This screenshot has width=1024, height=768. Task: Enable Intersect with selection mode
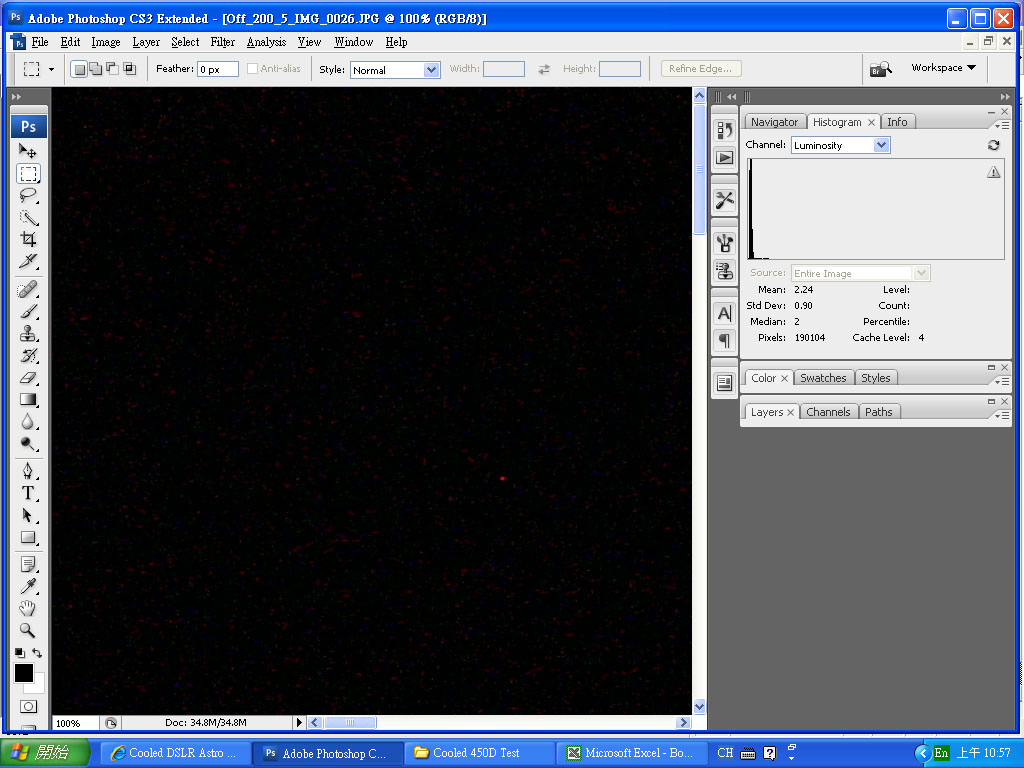coord(129,69)
